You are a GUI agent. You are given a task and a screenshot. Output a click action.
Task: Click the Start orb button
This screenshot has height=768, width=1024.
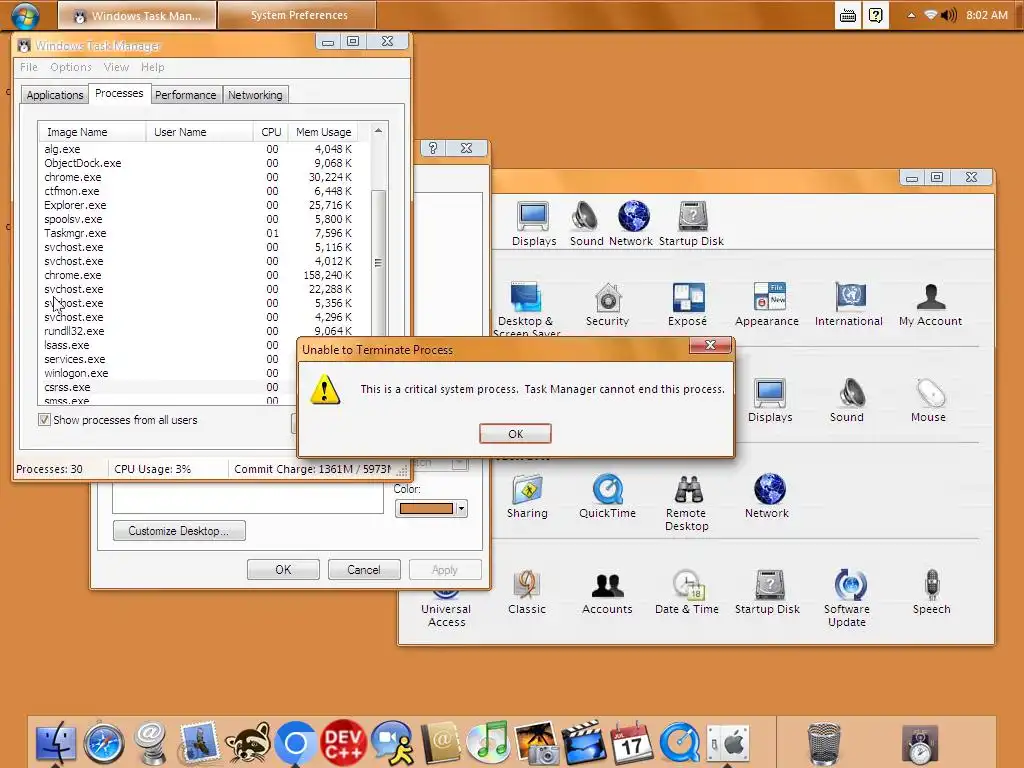tap(25, 15)
